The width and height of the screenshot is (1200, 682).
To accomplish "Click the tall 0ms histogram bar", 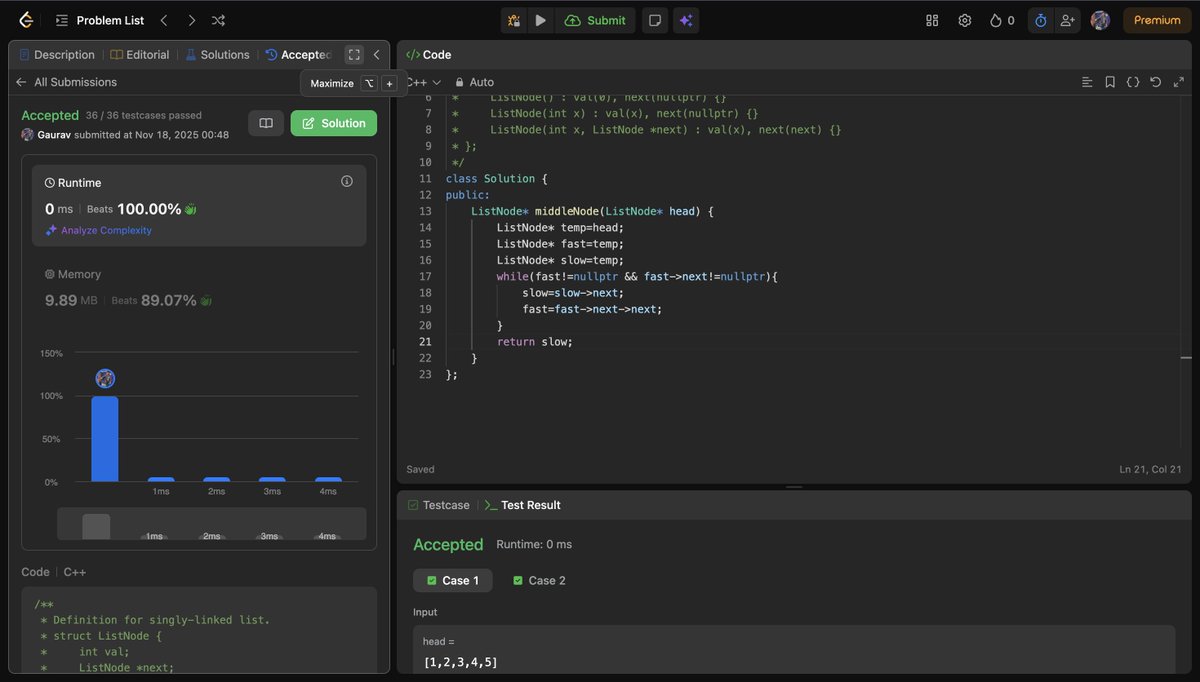I will pos(105,439).
